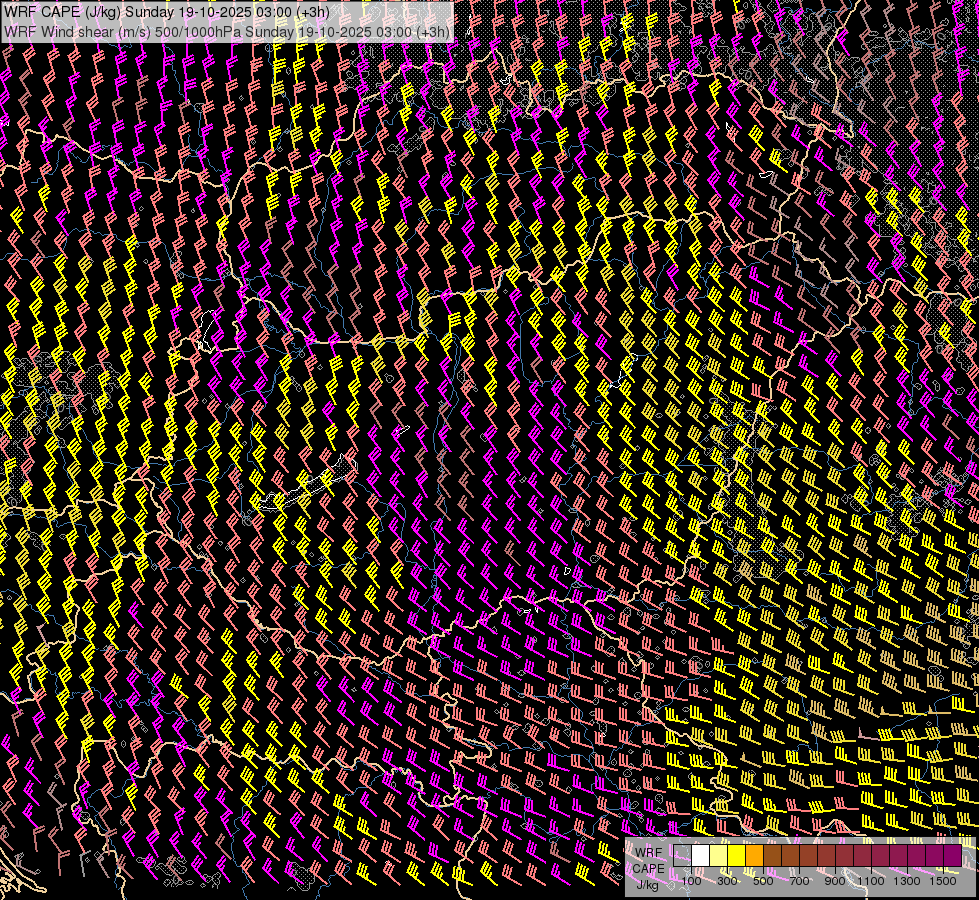This screenshot has width=979, height=900.
Task: Click the 'WRF' word in the legend
Action: (648, 853)
